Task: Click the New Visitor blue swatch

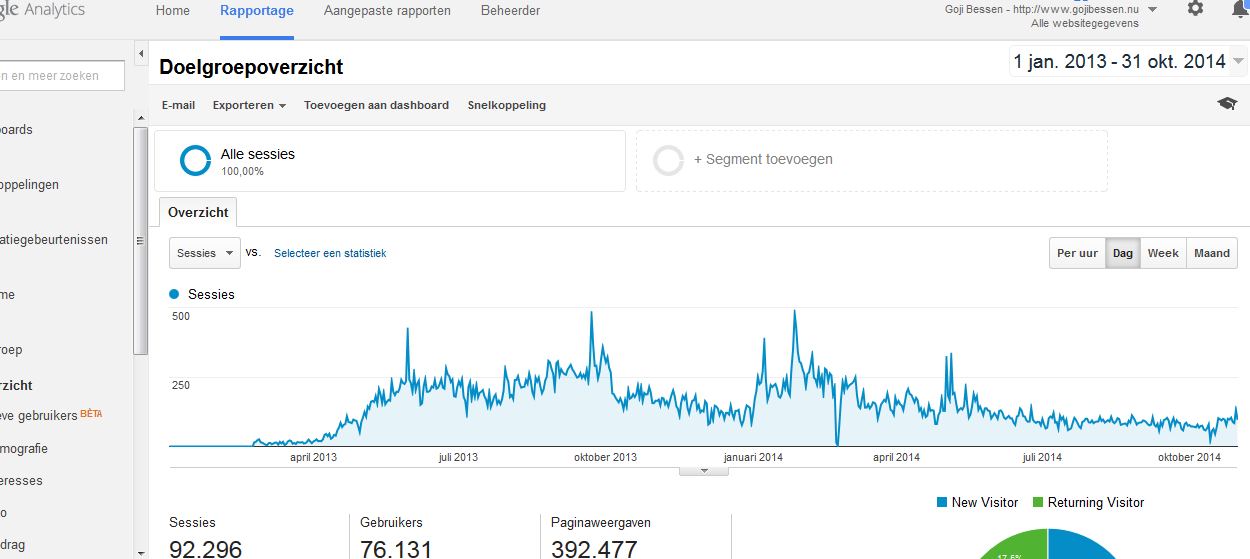Action: tap(942, 502)
